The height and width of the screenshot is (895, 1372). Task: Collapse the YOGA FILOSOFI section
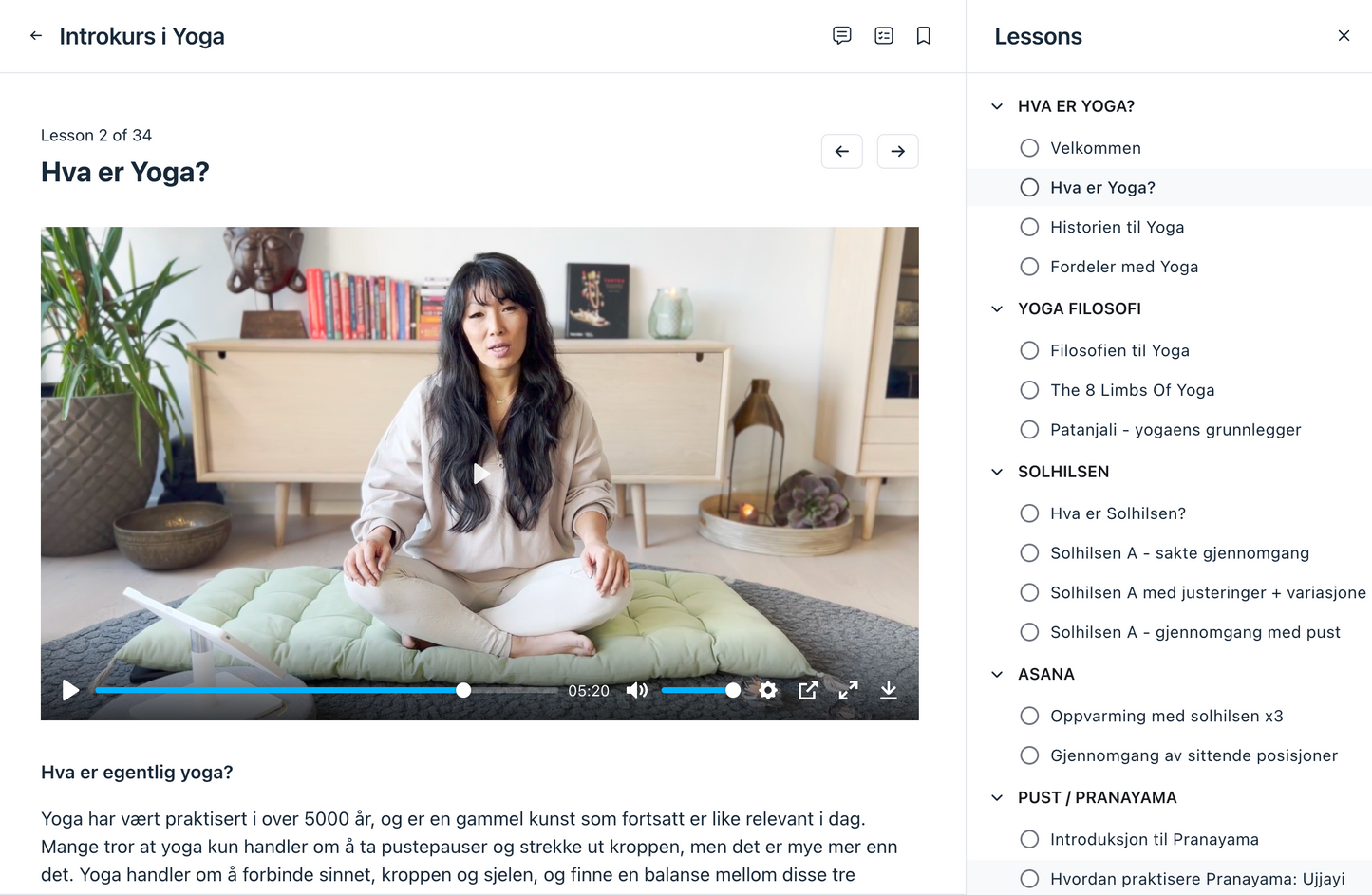[x=997, y=308]
